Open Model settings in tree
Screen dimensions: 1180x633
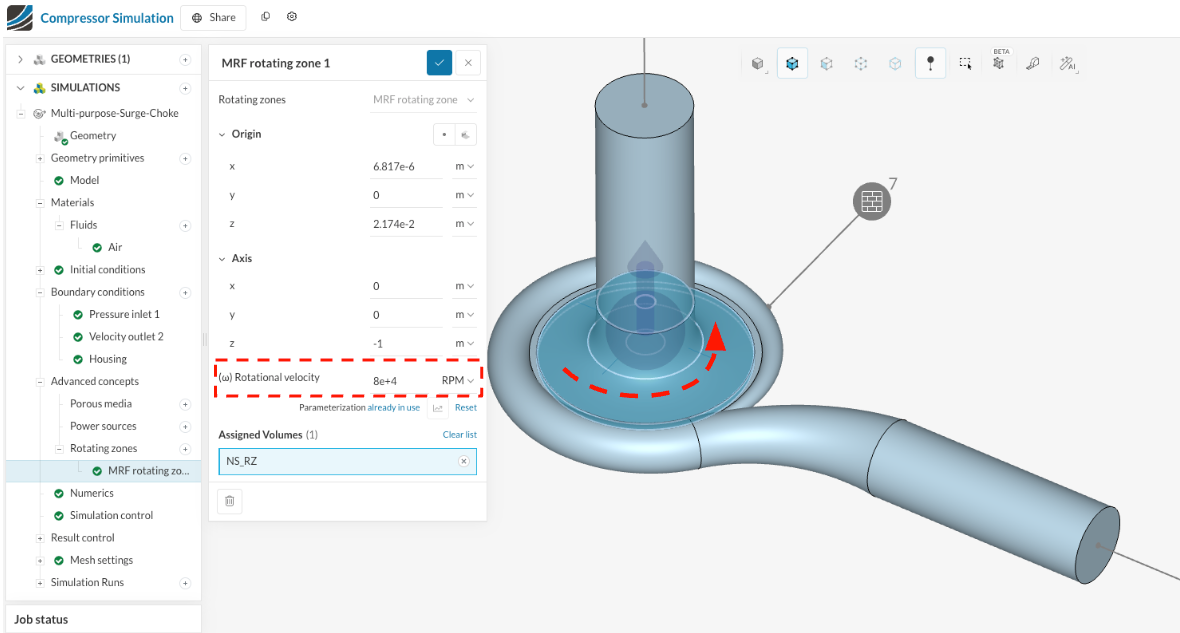click(84, 181)
